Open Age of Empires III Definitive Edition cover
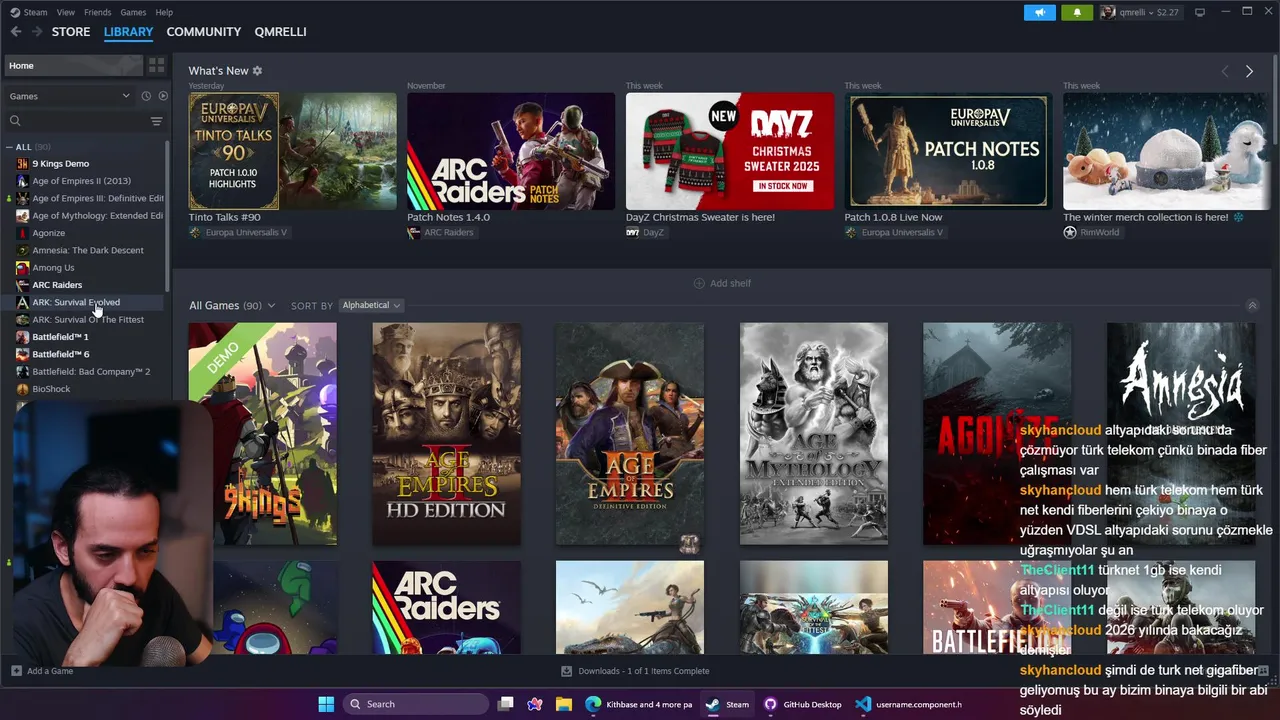The image size is (1280, 720). click(630, 434)
